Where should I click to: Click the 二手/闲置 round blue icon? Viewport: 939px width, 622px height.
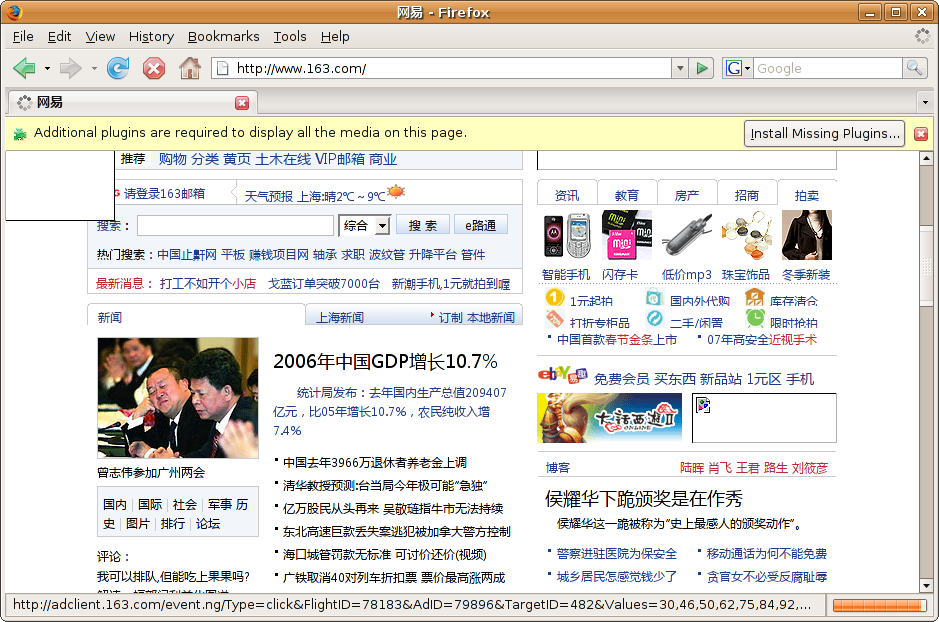point(655,318)
